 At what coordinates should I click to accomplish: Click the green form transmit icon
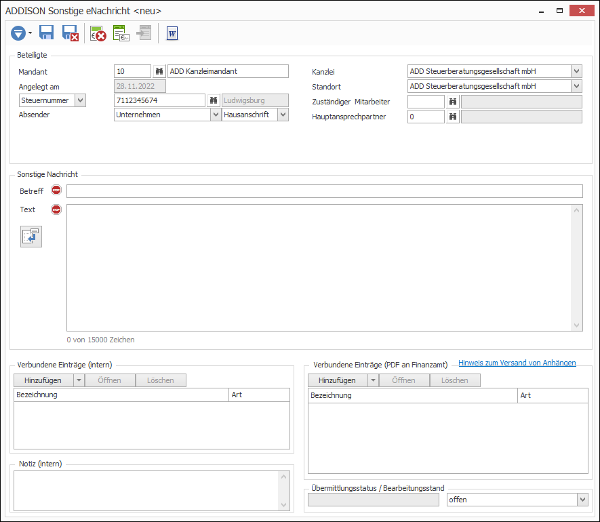pyautogui.click(x=121, y=33)
